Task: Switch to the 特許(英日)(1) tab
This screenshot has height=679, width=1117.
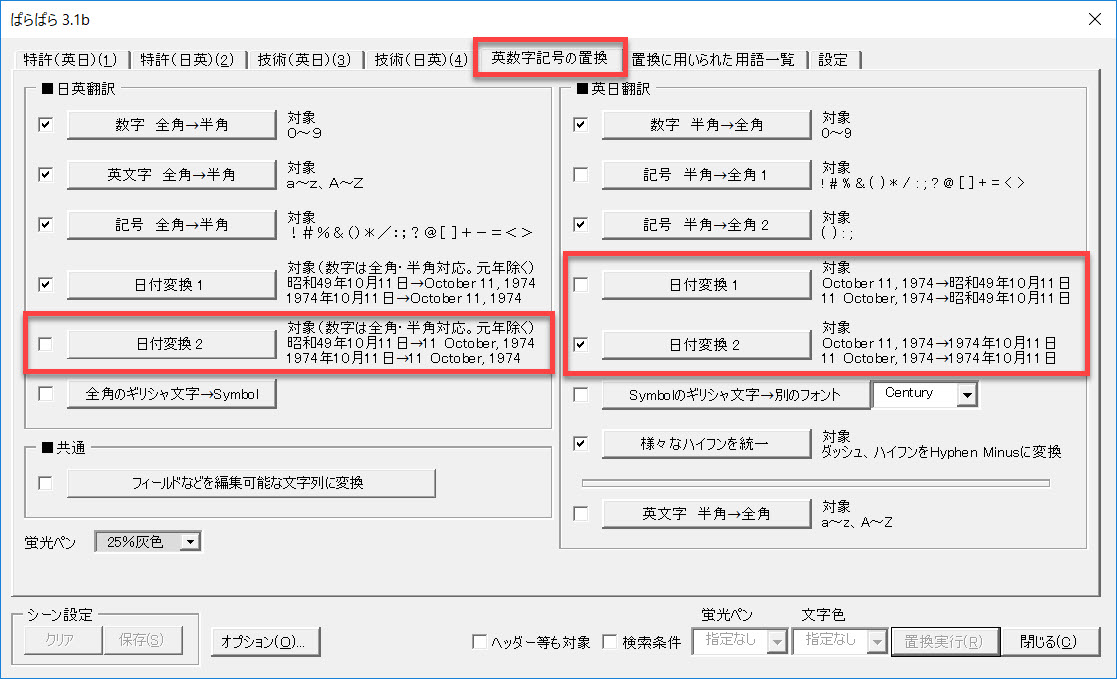Action: pos(70,60)
